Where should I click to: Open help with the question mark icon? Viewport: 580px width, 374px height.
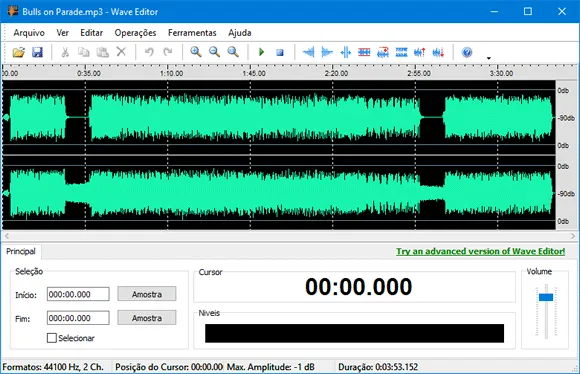[467, 52]
